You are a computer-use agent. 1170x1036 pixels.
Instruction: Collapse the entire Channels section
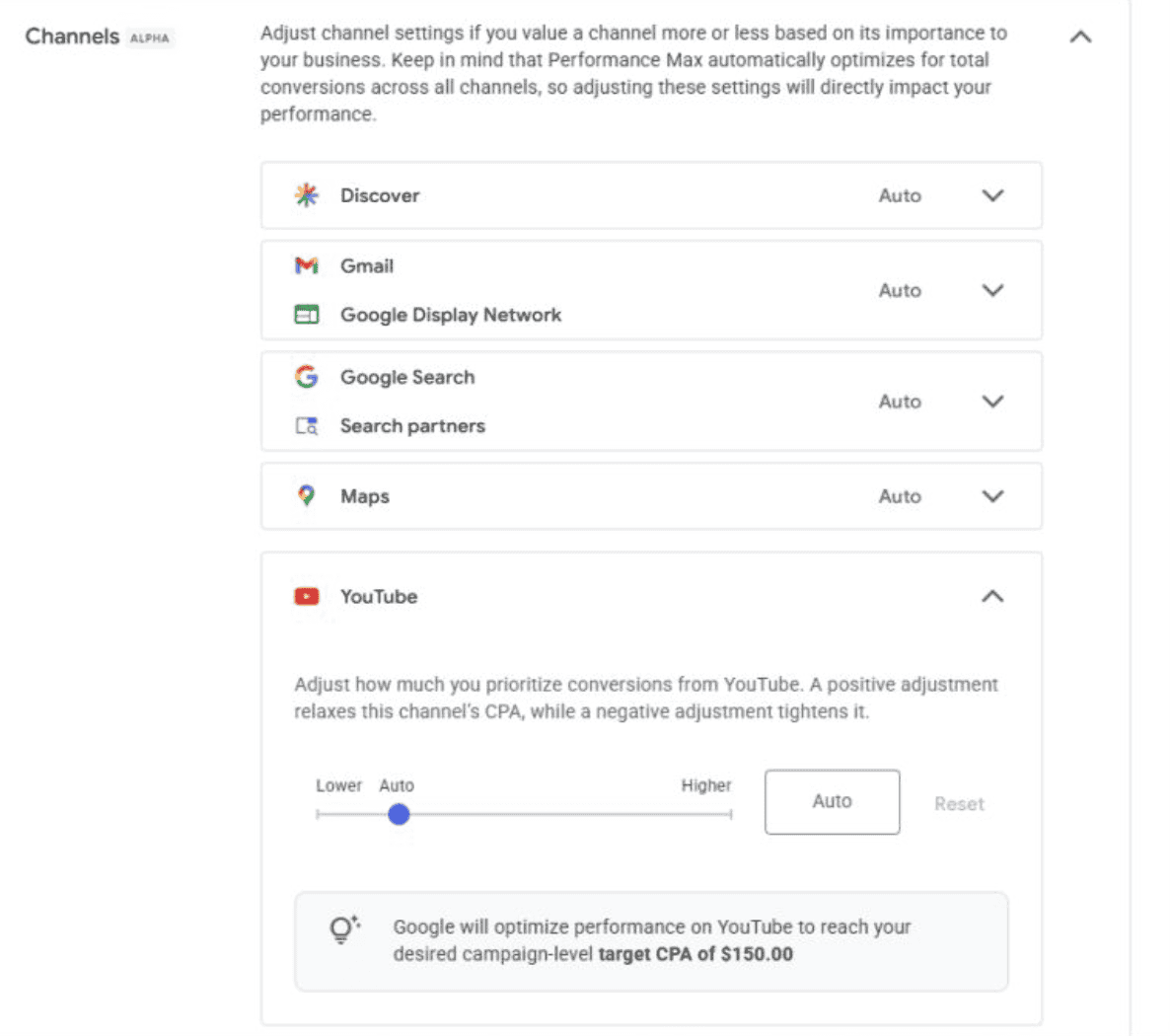click(x=1080, y=37)
